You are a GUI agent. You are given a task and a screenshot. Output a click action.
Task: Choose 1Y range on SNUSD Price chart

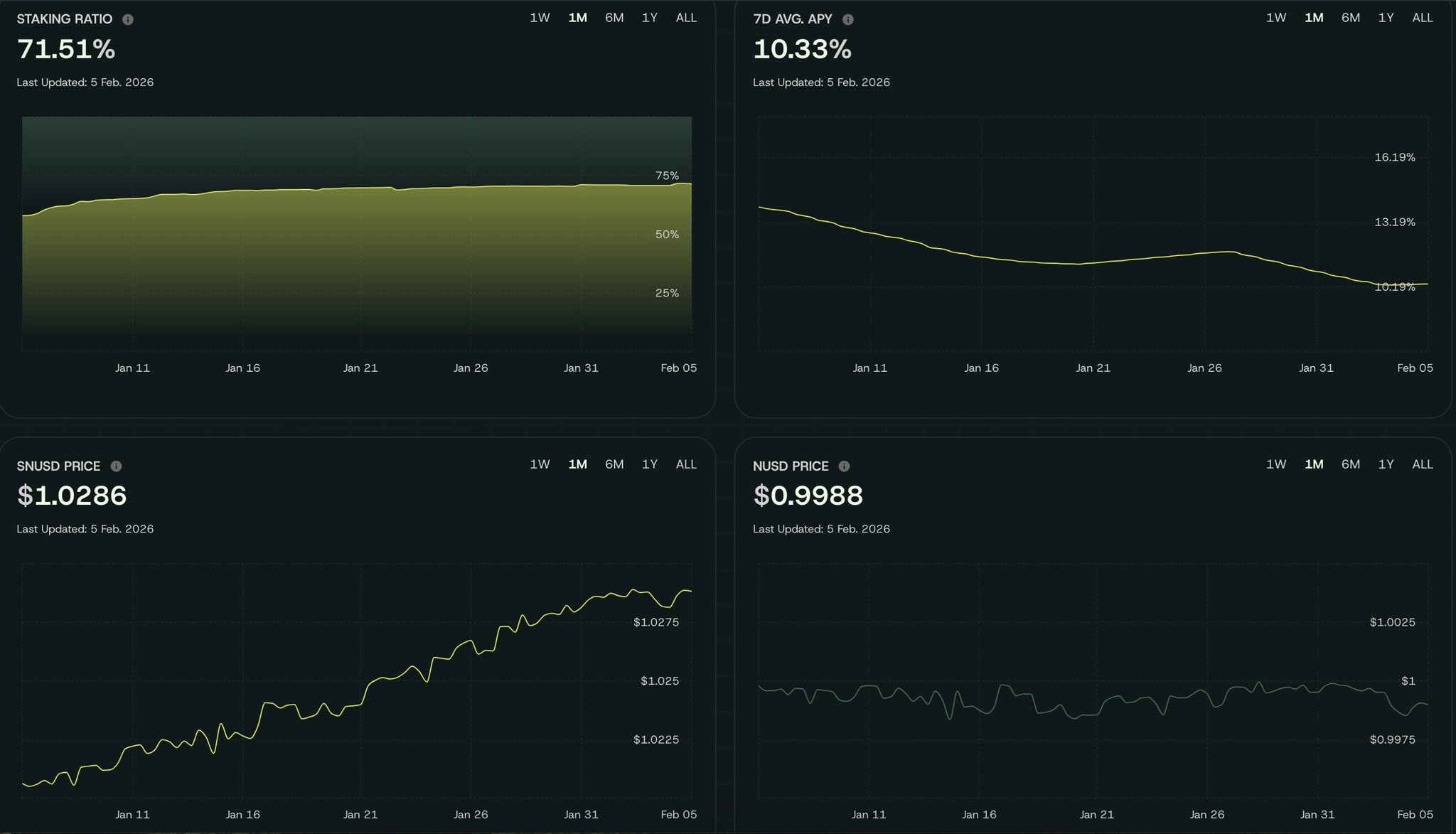coord(649,464)
